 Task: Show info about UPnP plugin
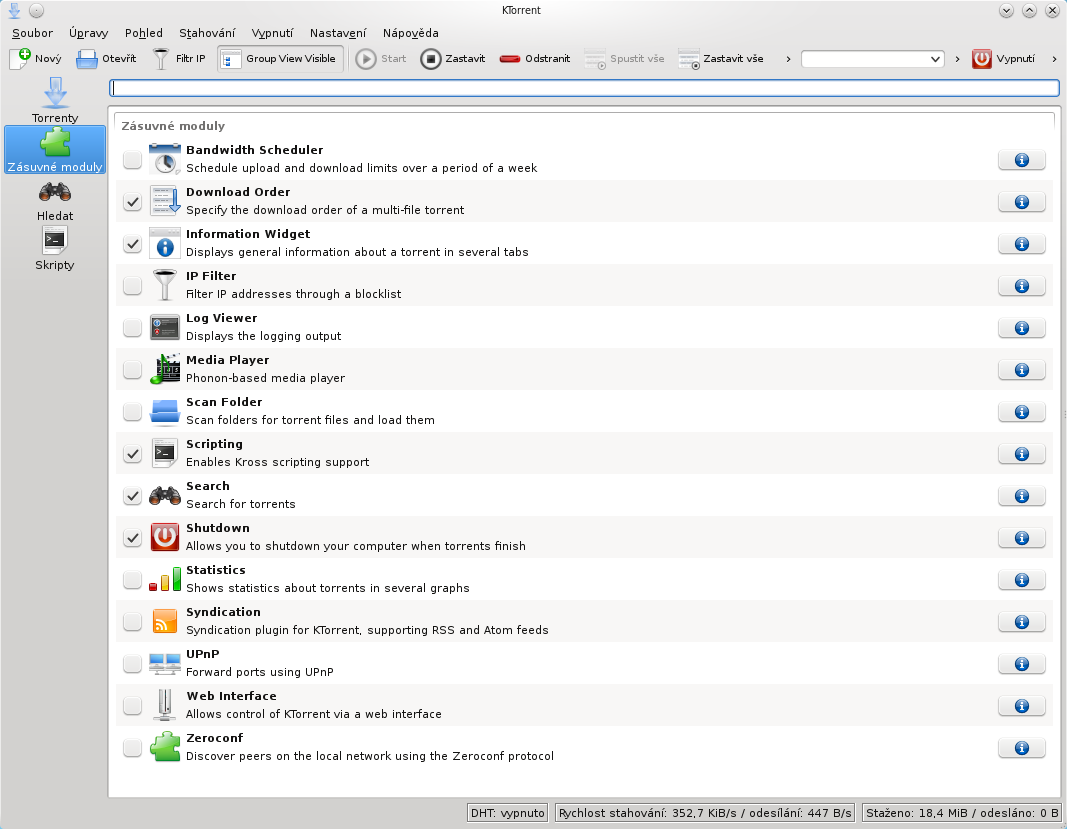click(1021, 664)
